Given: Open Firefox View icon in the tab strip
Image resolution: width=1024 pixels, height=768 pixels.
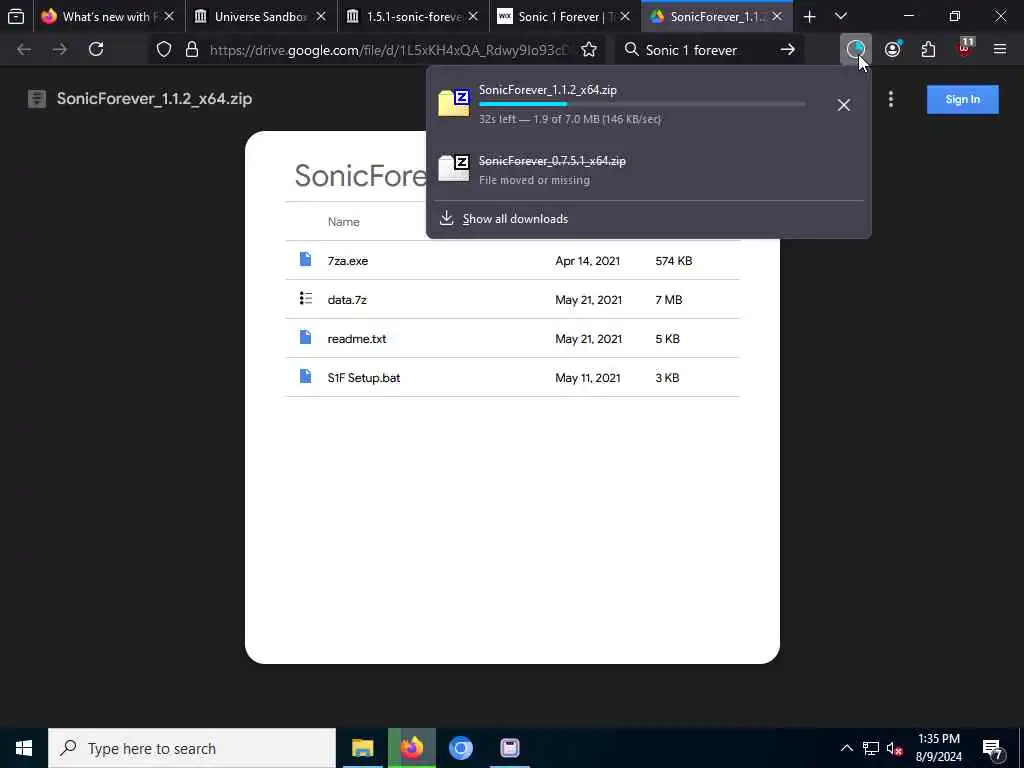Looking at the screenshot, I should coord(16,16).
